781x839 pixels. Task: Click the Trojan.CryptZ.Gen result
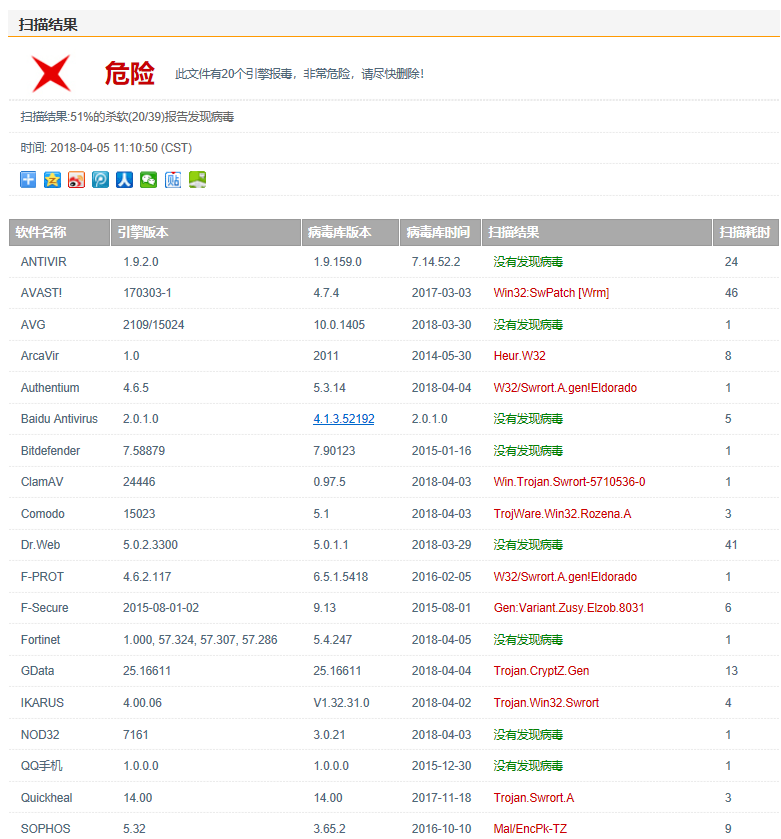coord(541,671)
